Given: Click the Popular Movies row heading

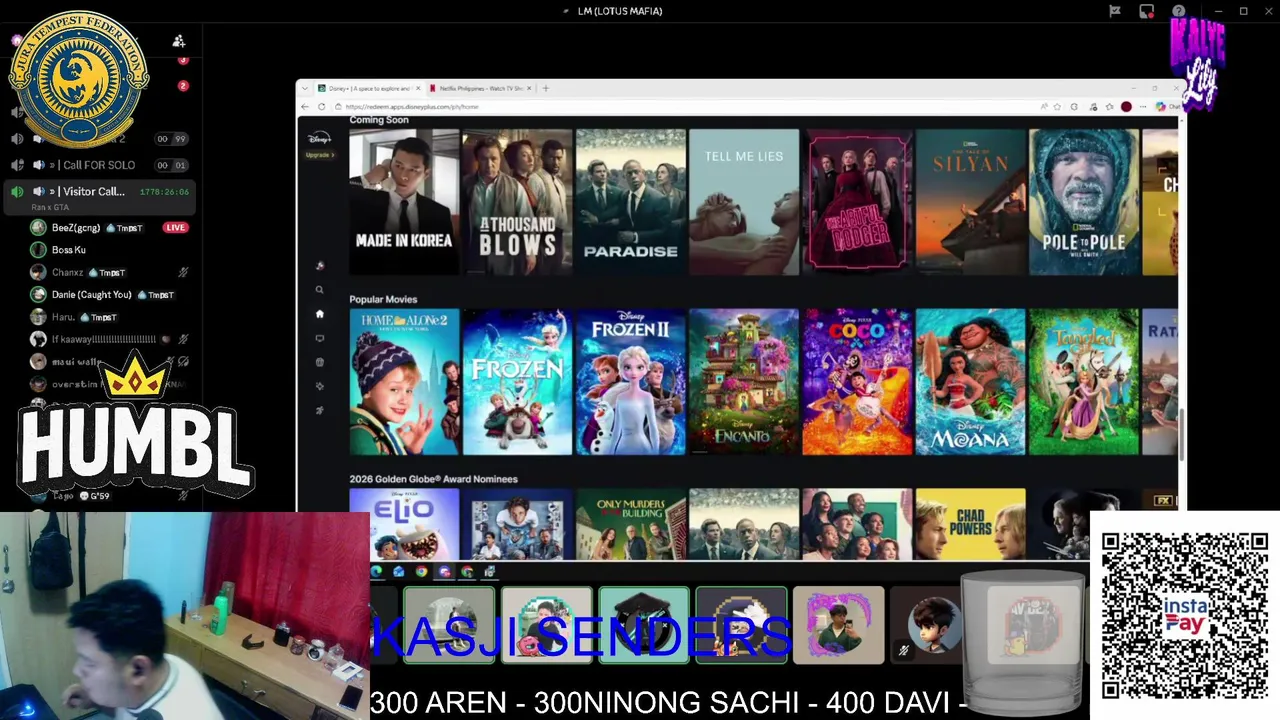Looking at the screenshot, I should tap(383, 299).
